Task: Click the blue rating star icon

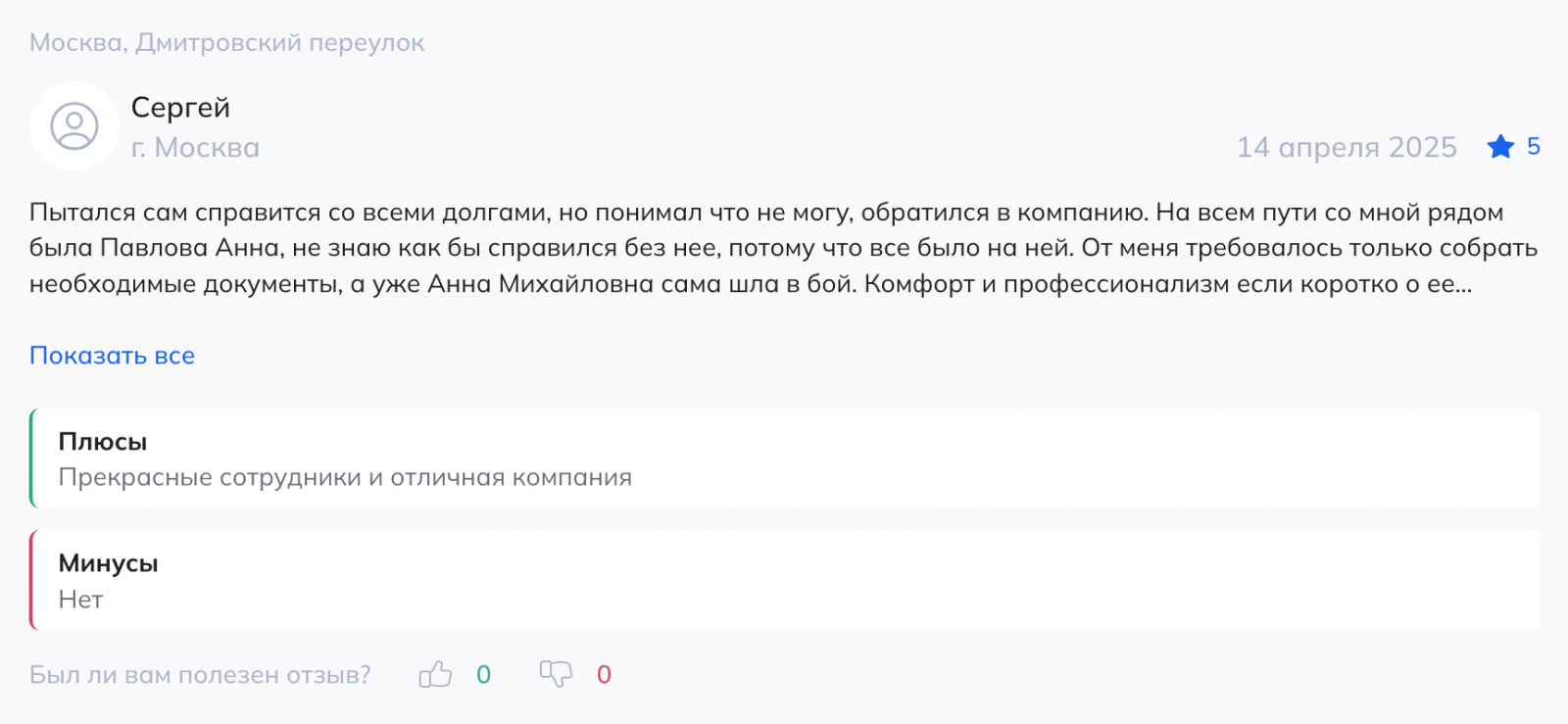Action: click(x=1500, y=147)
